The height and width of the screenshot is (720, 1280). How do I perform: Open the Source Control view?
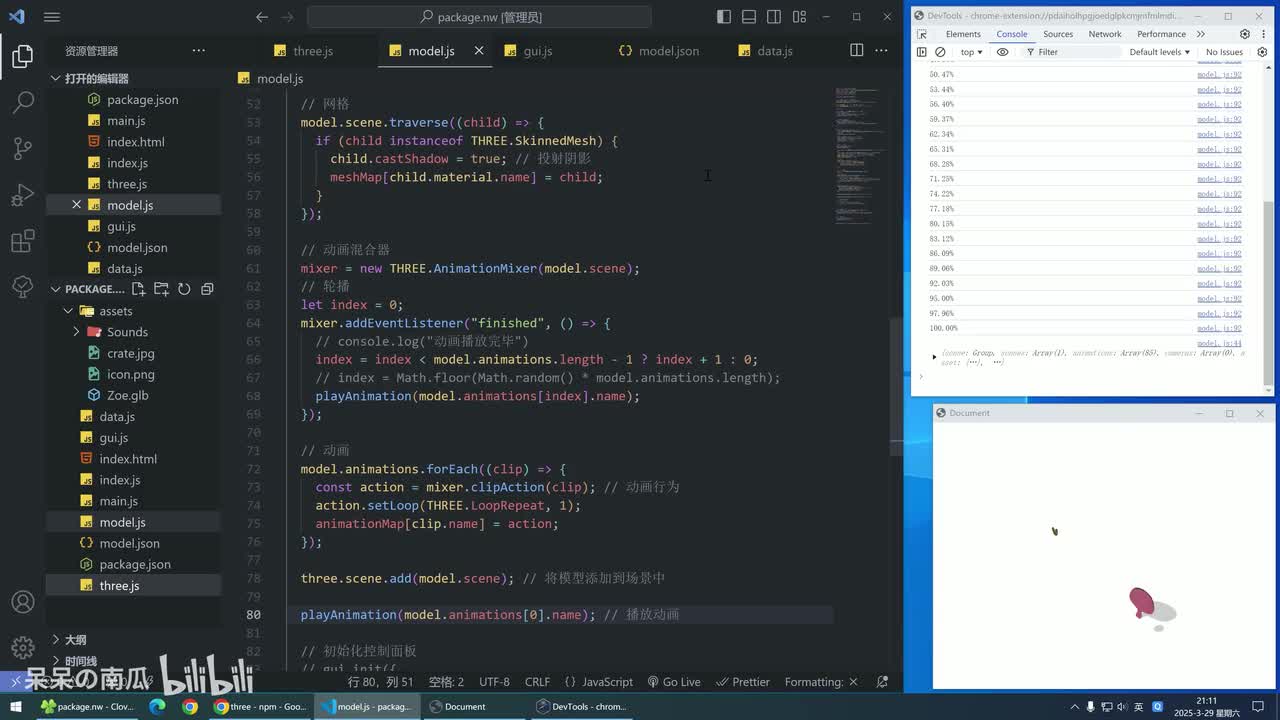pos(22,149)
